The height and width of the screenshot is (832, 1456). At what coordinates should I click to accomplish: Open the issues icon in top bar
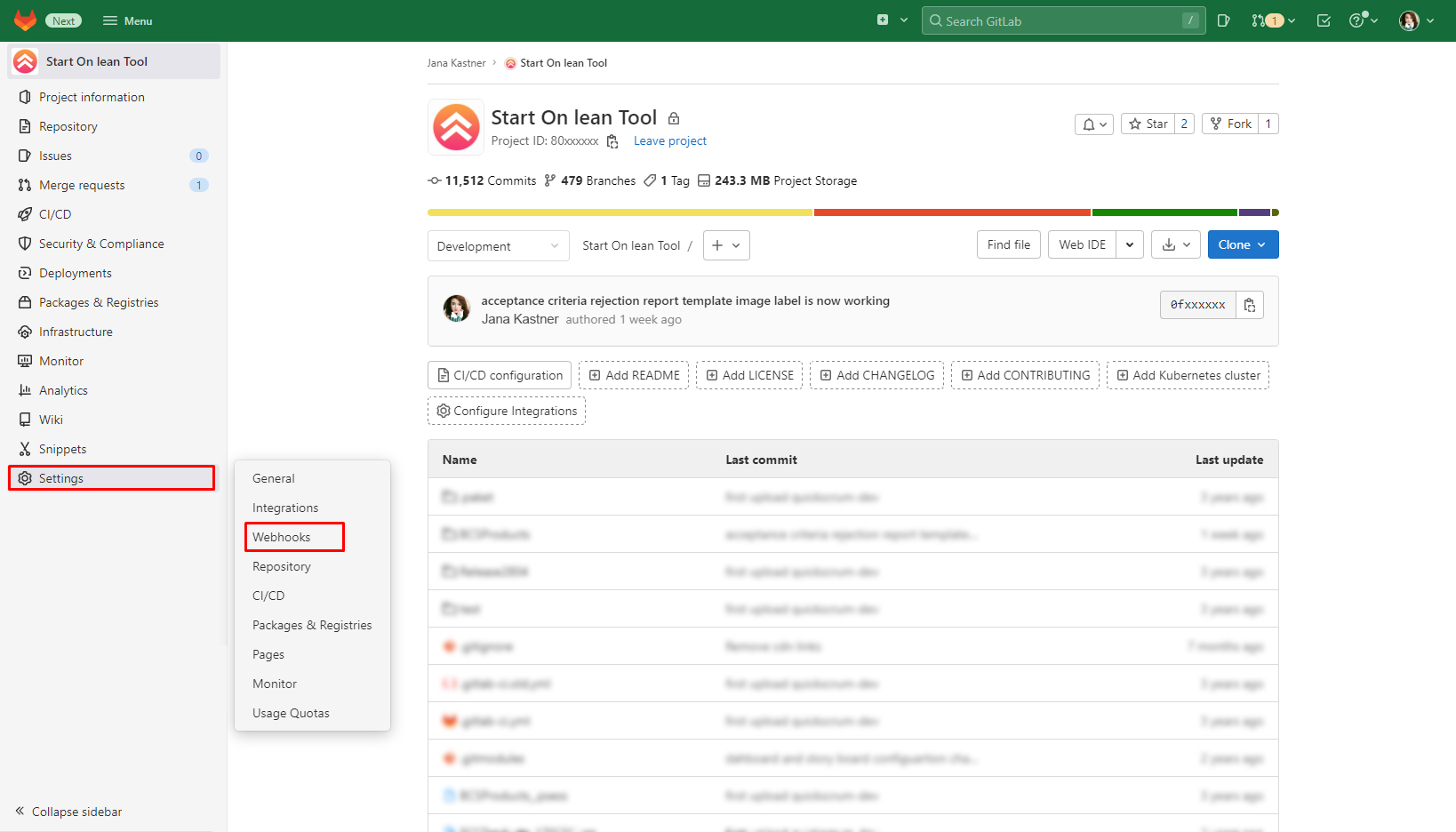tap(1224, 20)
